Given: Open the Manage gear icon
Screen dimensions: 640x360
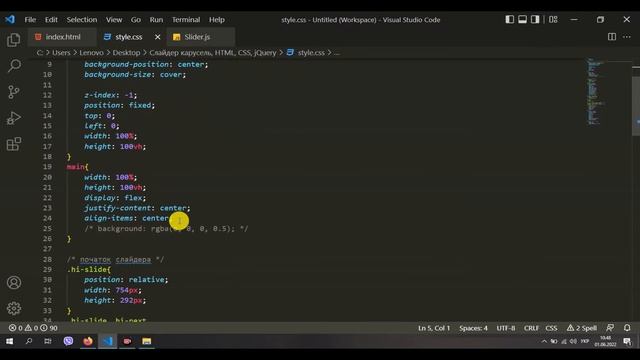Looking at the screenshot, I should (13, 308).
